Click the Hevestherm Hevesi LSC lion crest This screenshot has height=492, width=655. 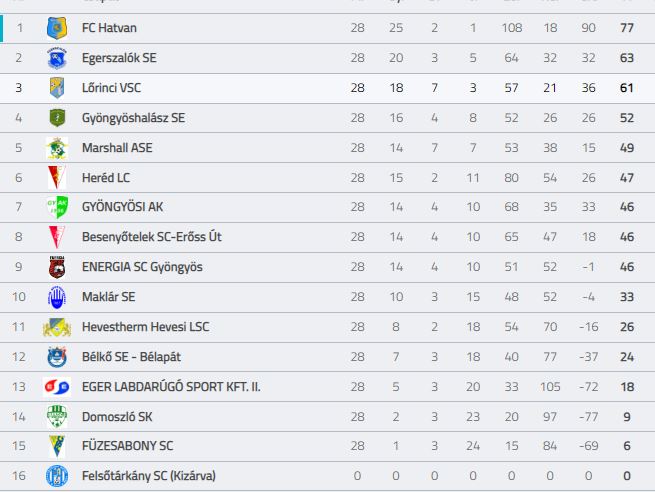[57, 327]
